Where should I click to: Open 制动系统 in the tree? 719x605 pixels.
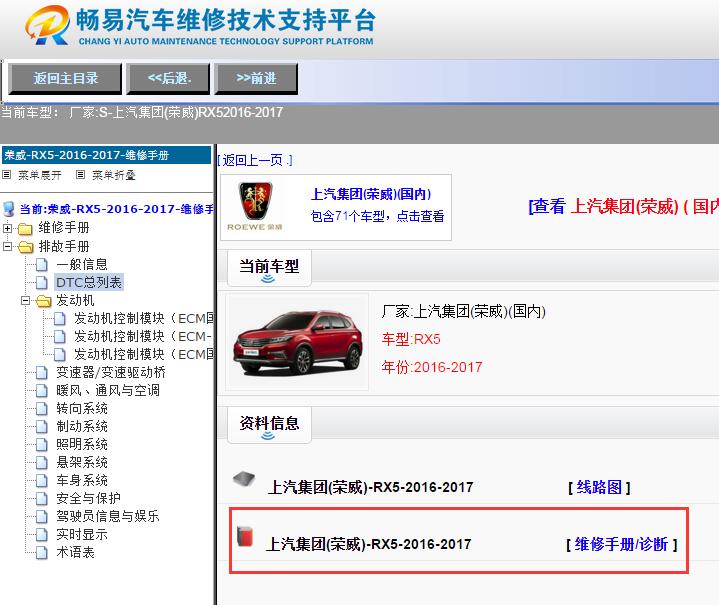pos(82,426)
